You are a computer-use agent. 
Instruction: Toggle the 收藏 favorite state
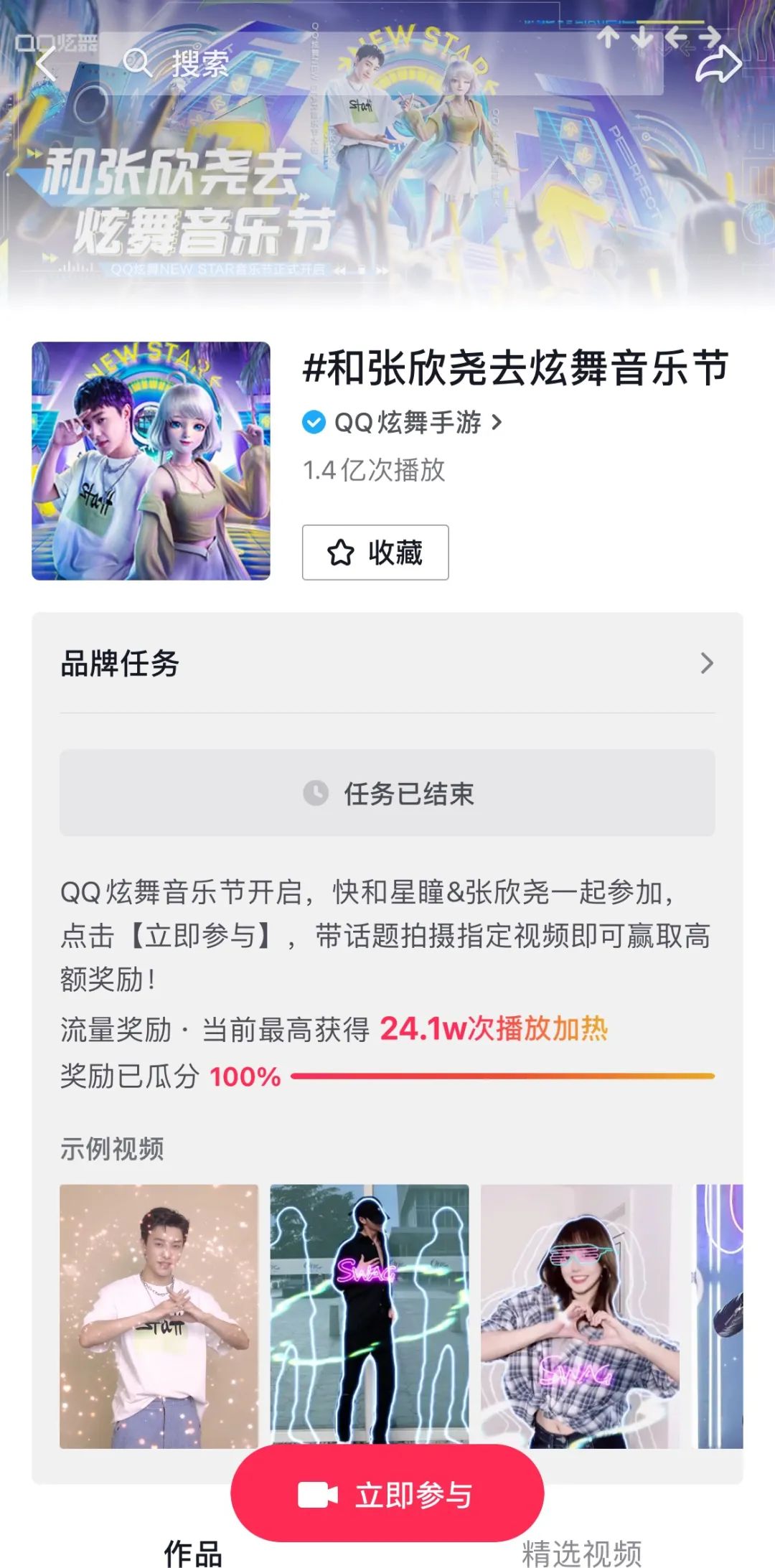(x=375, y=553)
